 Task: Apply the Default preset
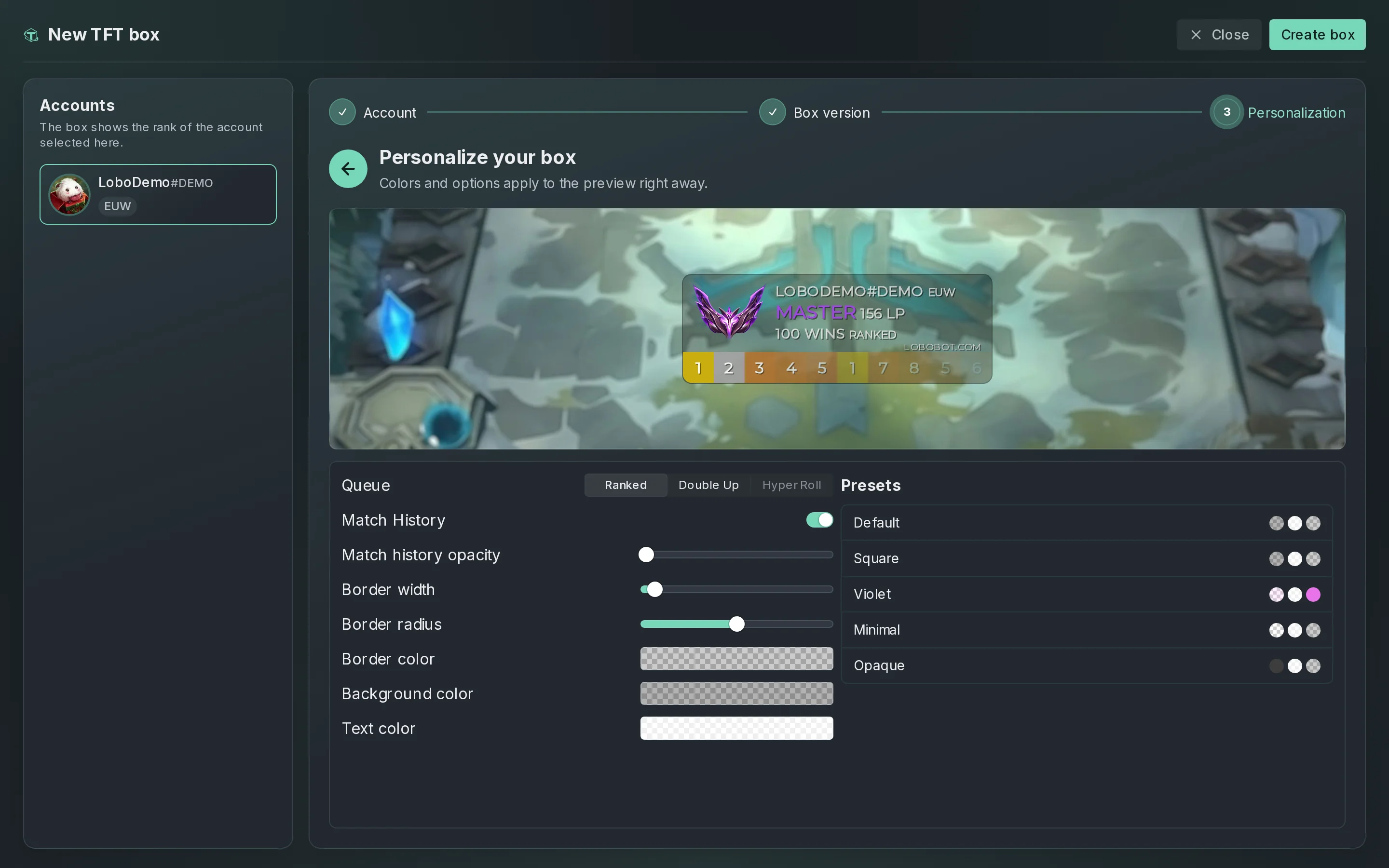coord(1087,523)
